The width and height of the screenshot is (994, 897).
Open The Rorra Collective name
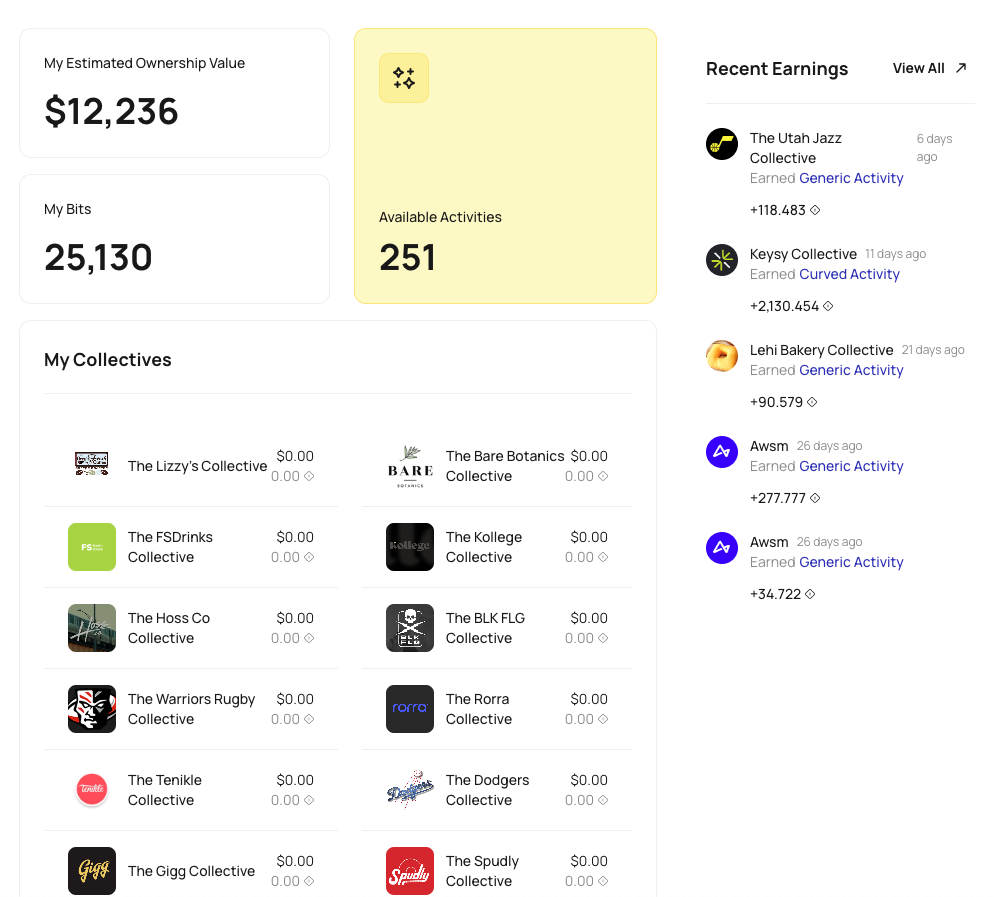(479, 709)
